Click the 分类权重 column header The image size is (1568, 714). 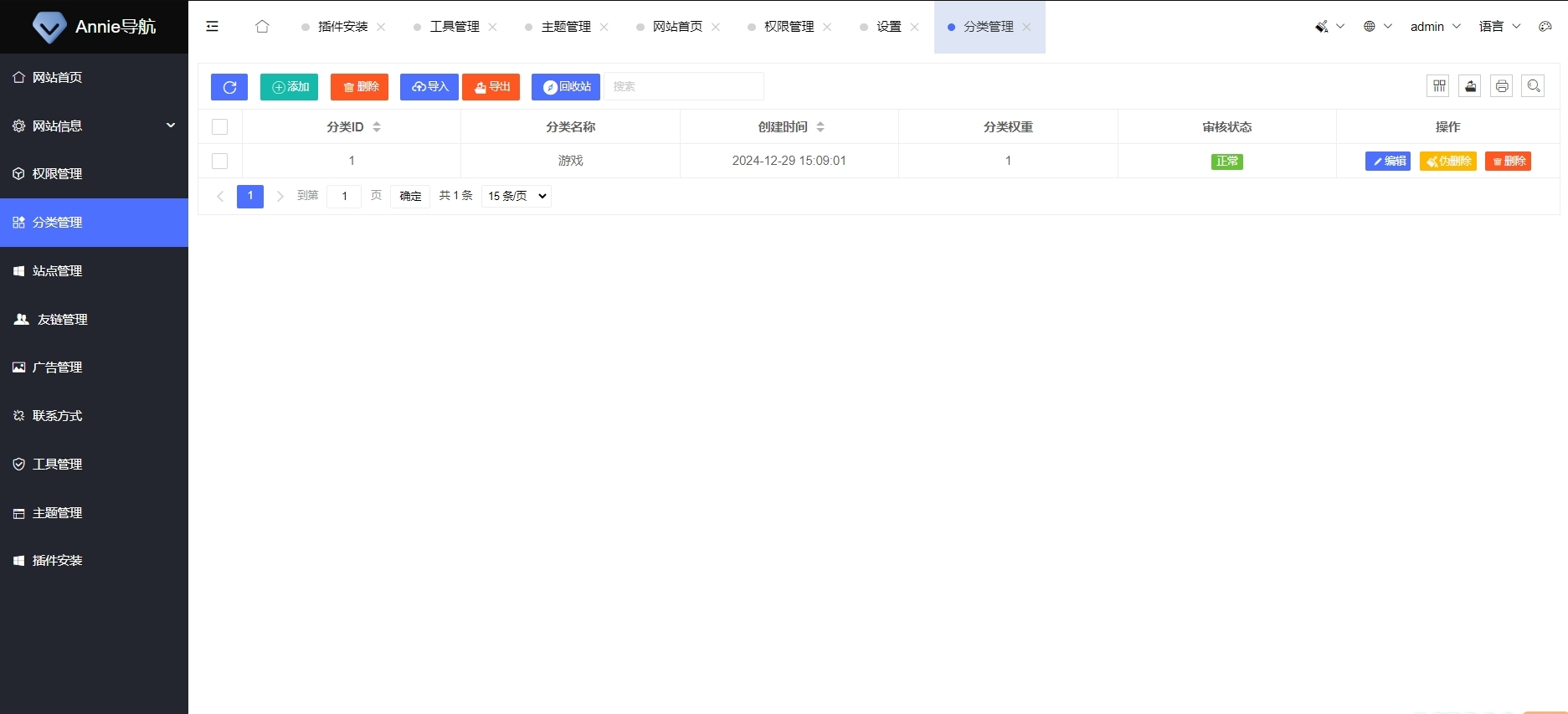(x=1008, y=127)
